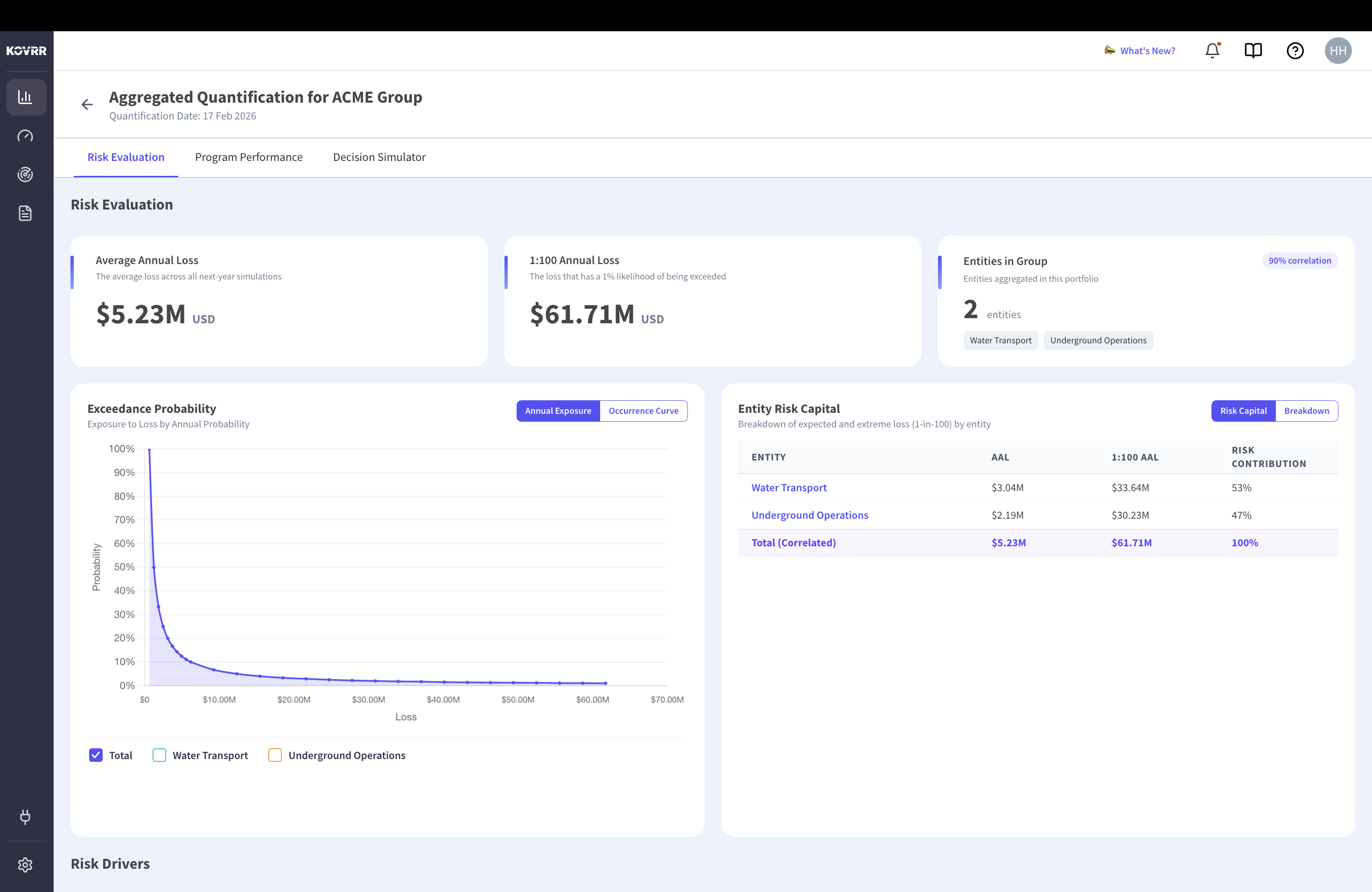Click the $3.04M AAL cell
This screenshot has height=892, width=1372.
click(1007, 488)
